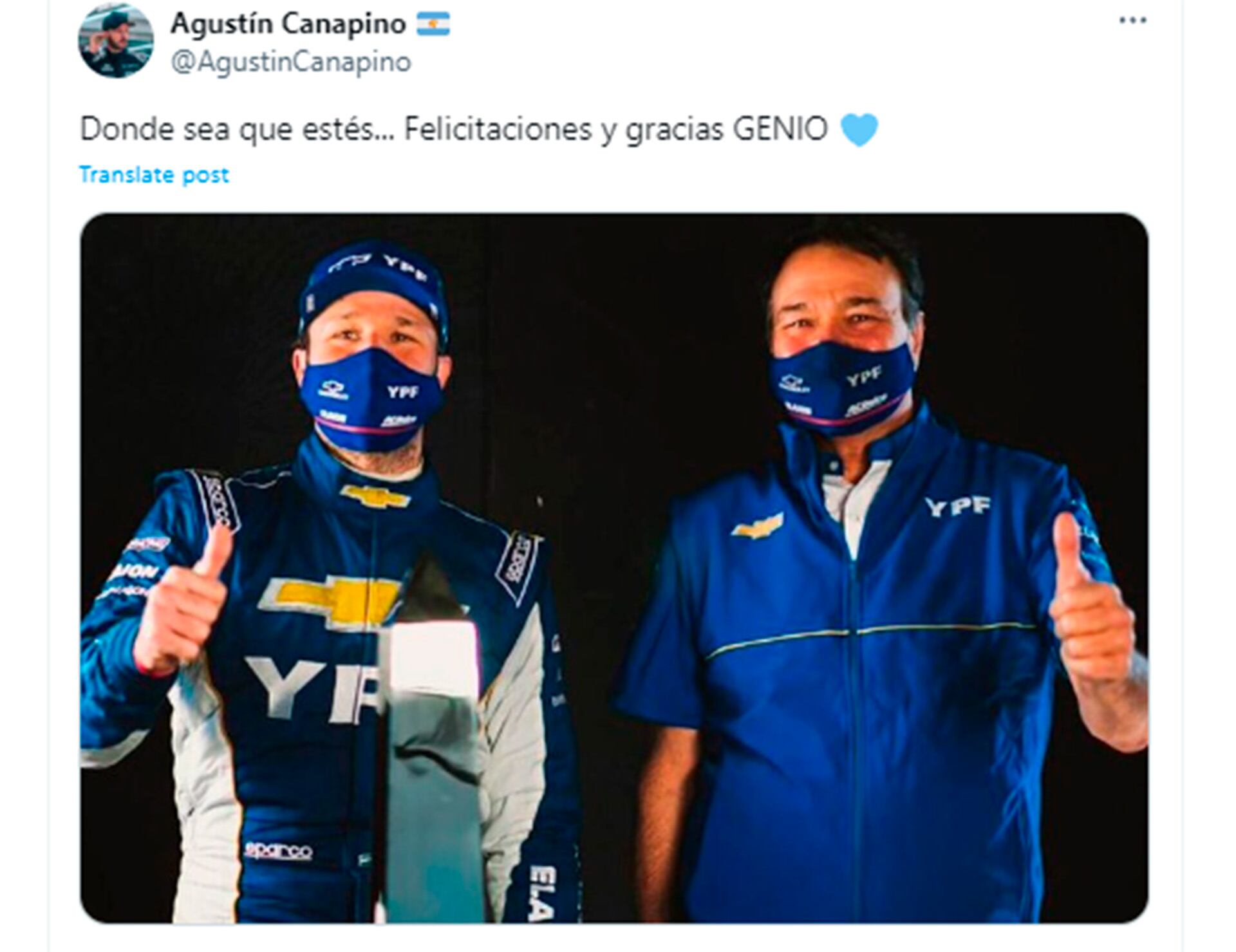1236x952 pixels.
Task: Click the word GENIO in the post
Action: click(x=780, y=129)
